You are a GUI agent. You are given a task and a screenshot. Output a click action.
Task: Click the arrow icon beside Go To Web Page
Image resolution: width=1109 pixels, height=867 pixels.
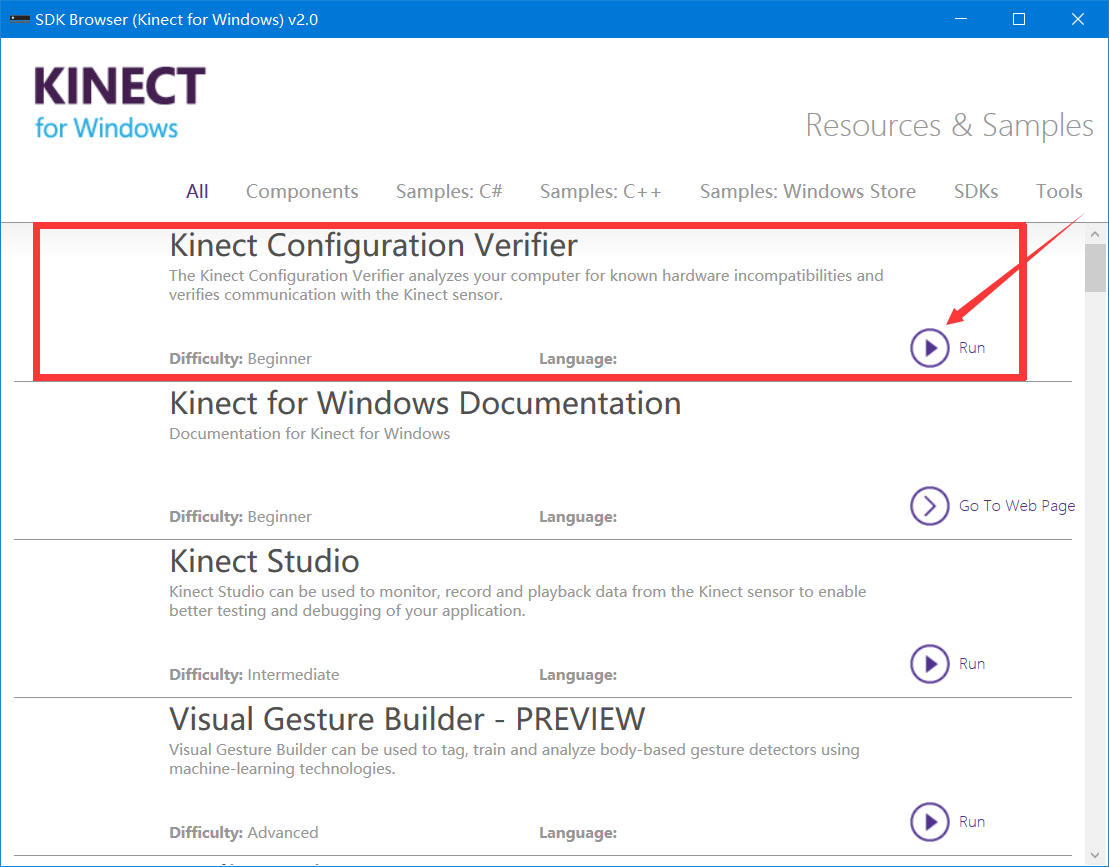pos(929,506)
